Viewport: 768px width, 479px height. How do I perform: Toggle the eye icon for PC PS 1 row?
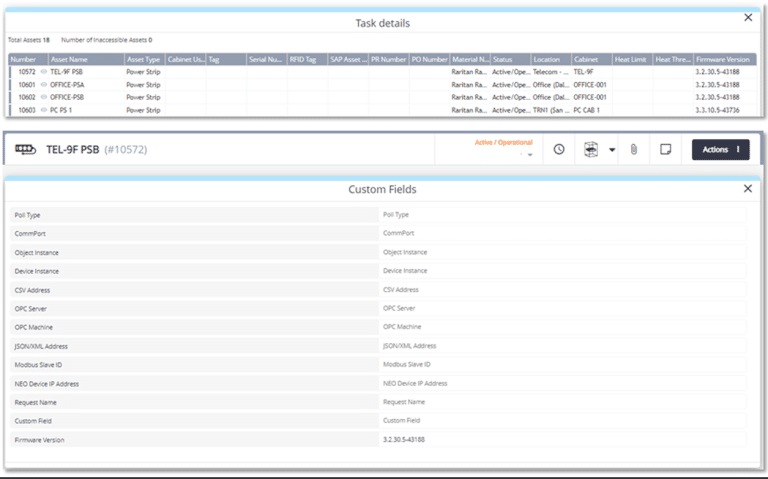pyautogui.click(x=44, y=110)
